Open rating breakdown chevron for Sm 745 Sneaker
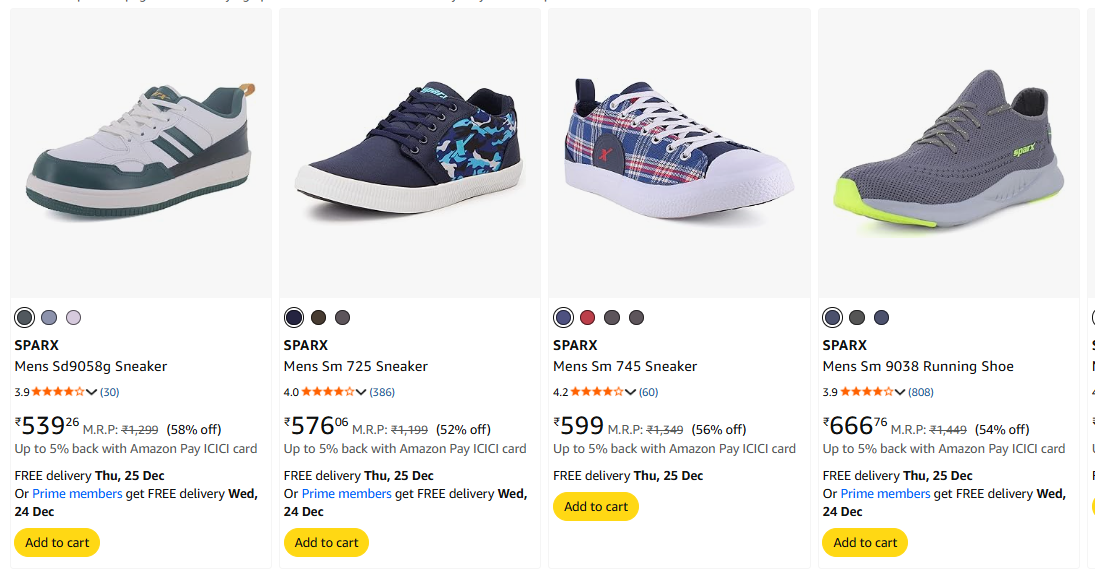This screenshot has height=572, width=1095. click(631, 392)
